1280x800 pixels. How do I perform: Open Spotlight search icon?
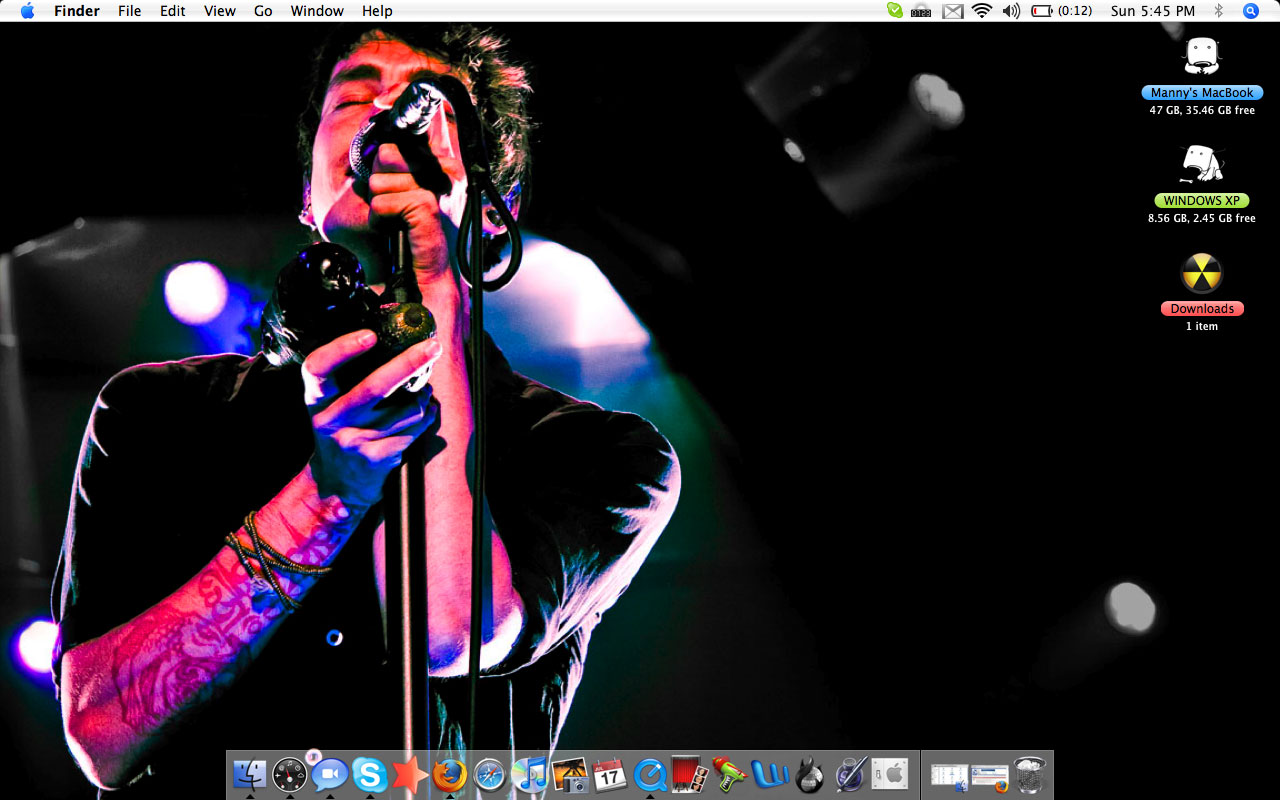[1251, 11]
